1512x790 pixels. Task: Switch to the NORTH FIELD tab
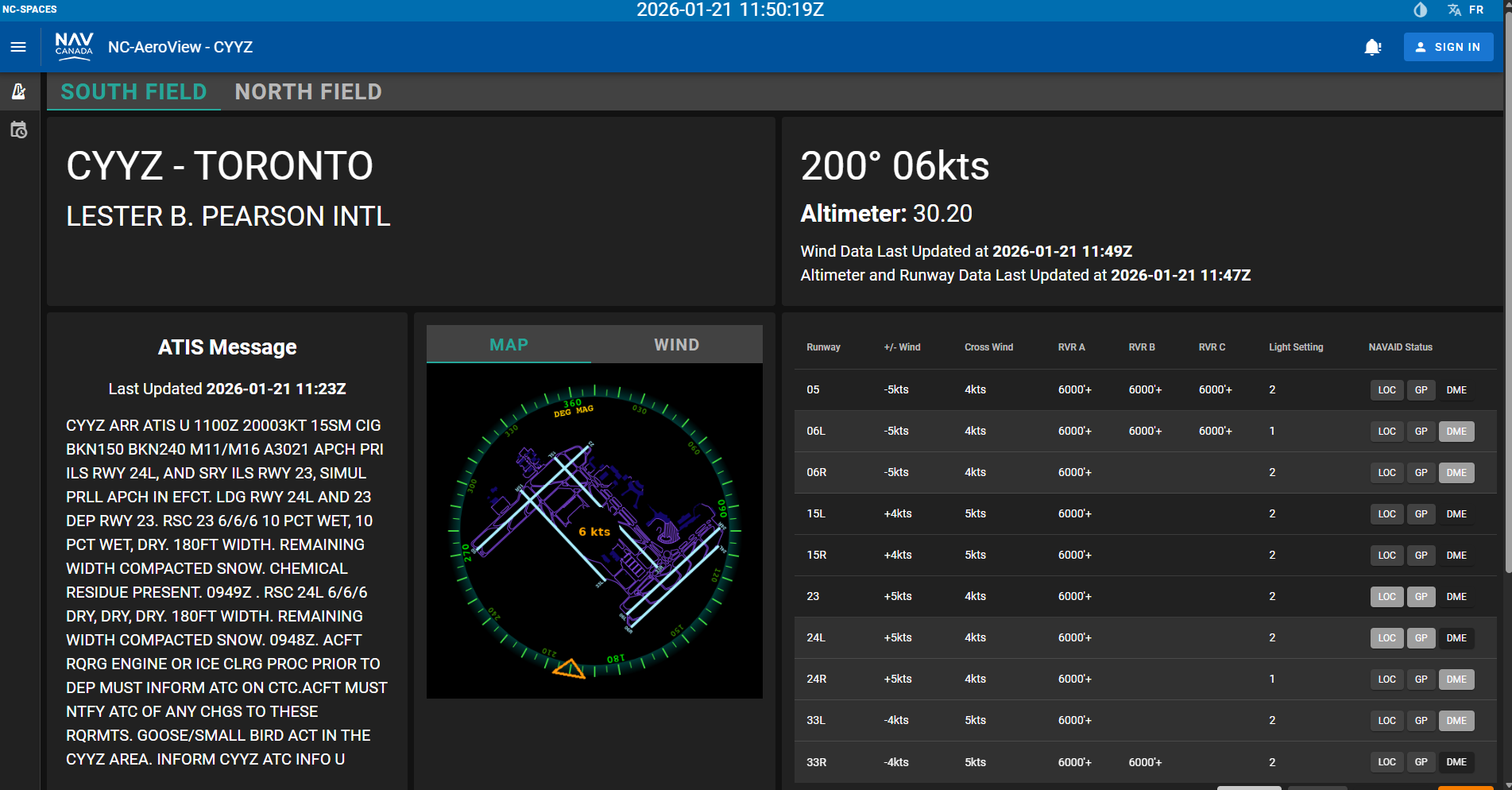tap(308, 91)
